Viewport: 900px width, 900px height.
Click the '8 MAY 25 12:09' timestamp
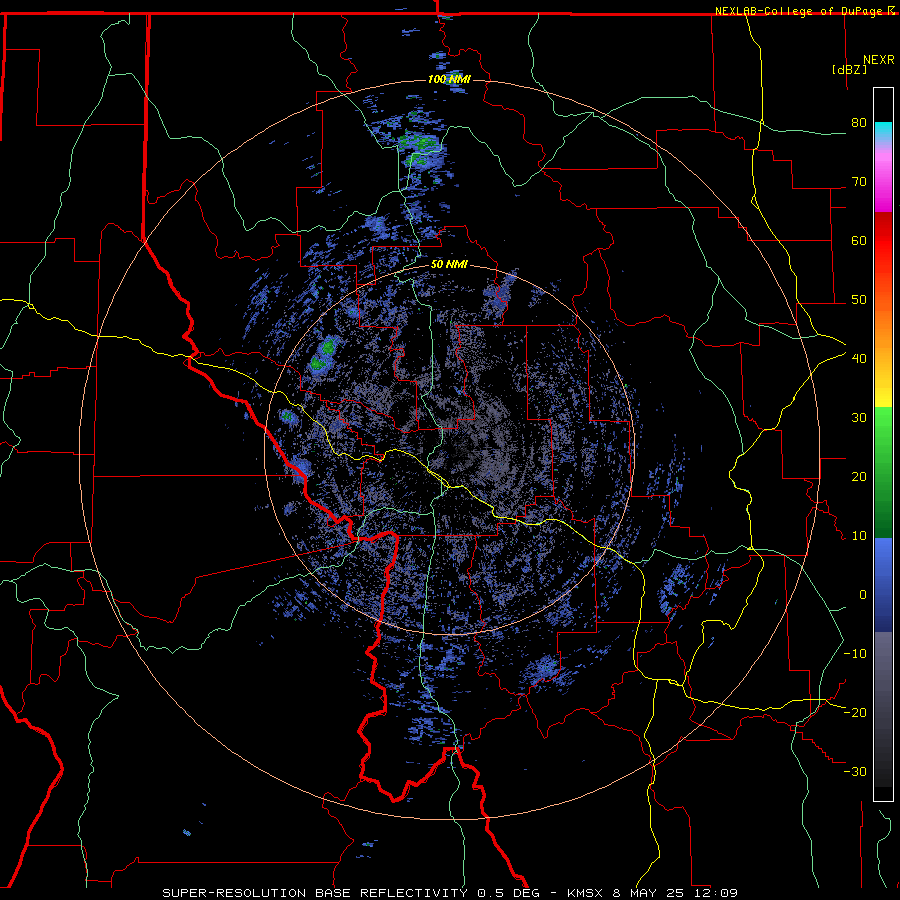(x=676, y=893)
